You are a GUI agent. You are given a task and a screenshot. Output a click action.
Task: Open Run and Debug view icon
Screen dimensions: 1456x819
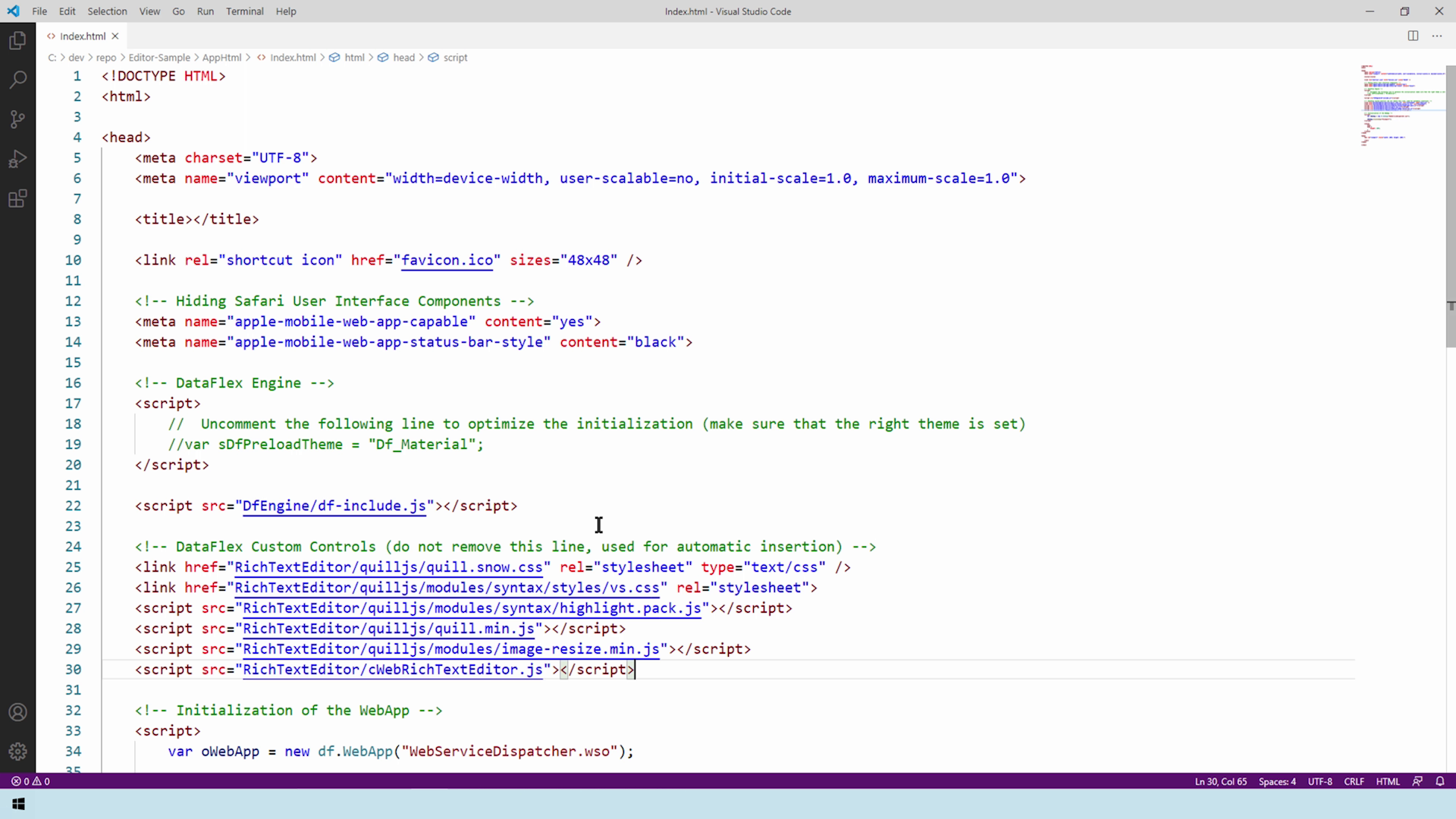pos(17,159)
